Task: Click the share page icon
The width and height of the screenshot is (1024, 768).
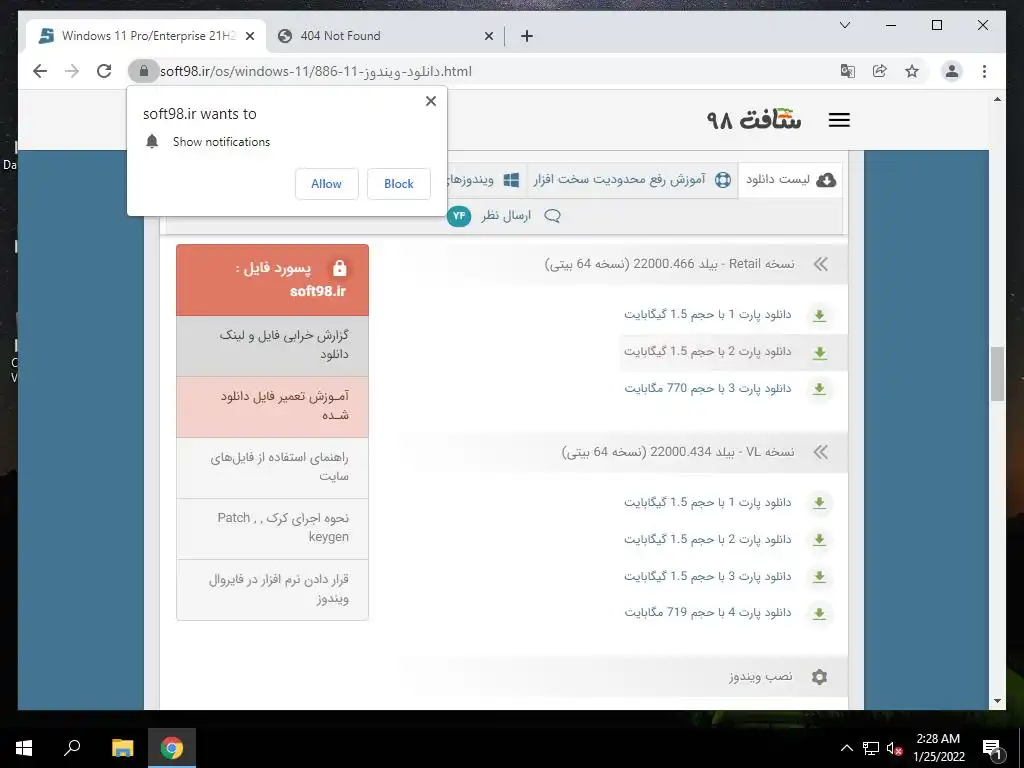Action: pyautogui.click(x=880, y=71)
